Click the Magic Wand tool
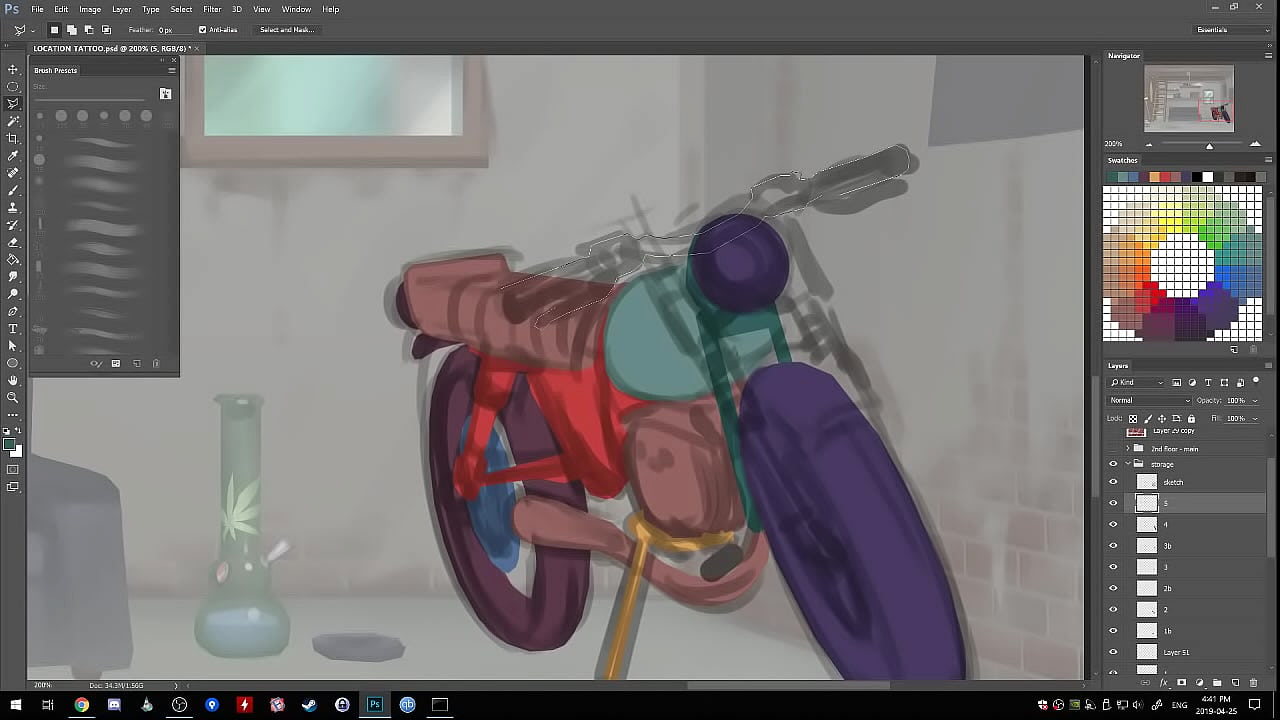 pyautogui.click(x=13, y=121)
